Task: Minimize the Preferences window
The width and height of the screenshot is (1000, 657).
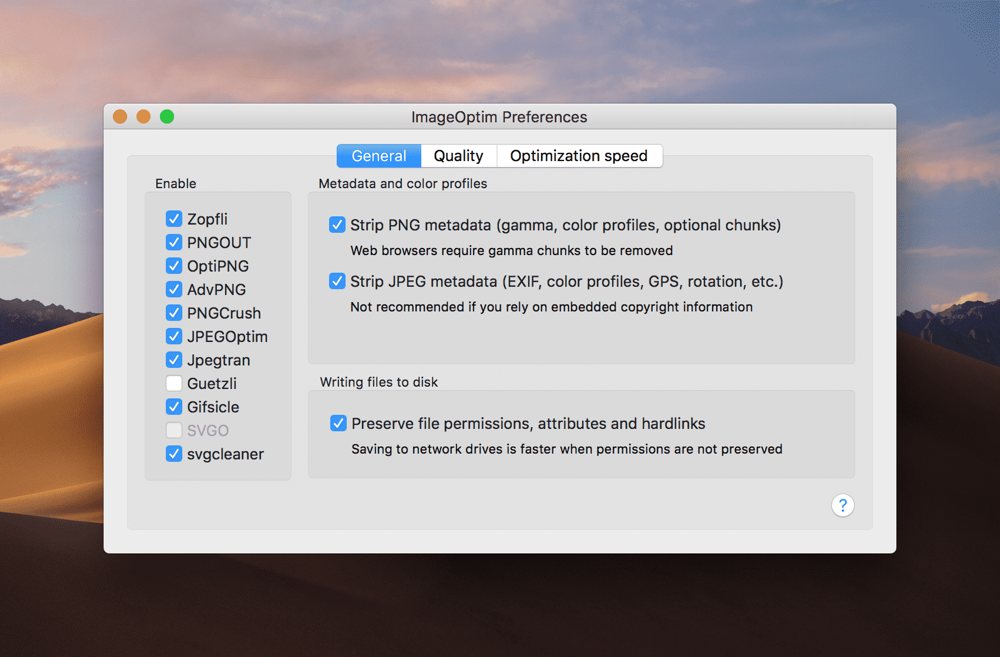Action: [x=143, y=117]
